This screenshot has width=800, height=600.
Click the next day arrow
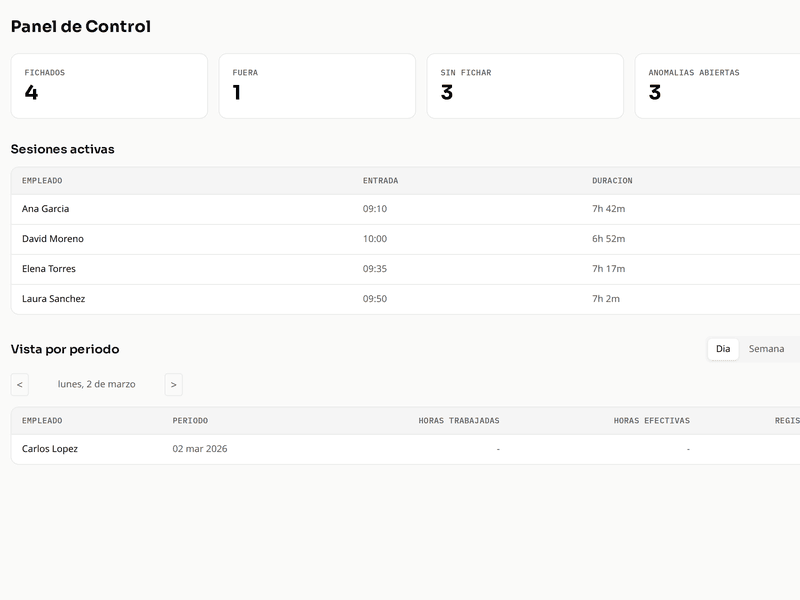(174, 384)
